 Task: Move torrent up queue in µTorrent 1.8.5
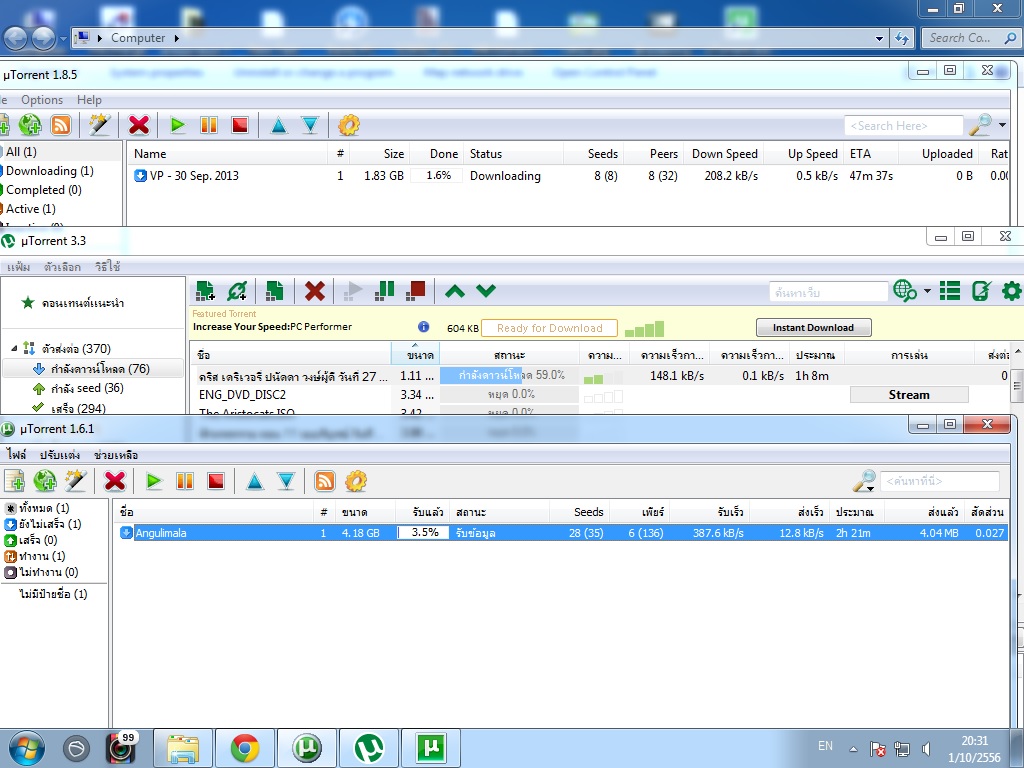tap(279, 125)
